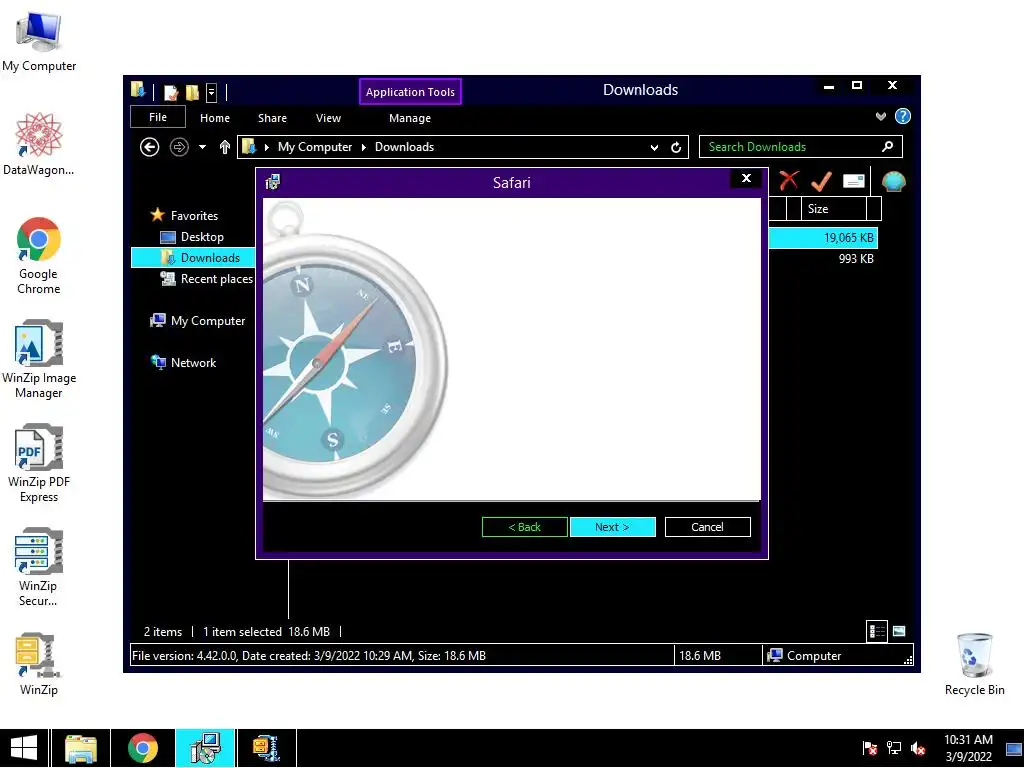Close the Safari setup dialog
1024x768 pixels.
click(x=746, y=178)
